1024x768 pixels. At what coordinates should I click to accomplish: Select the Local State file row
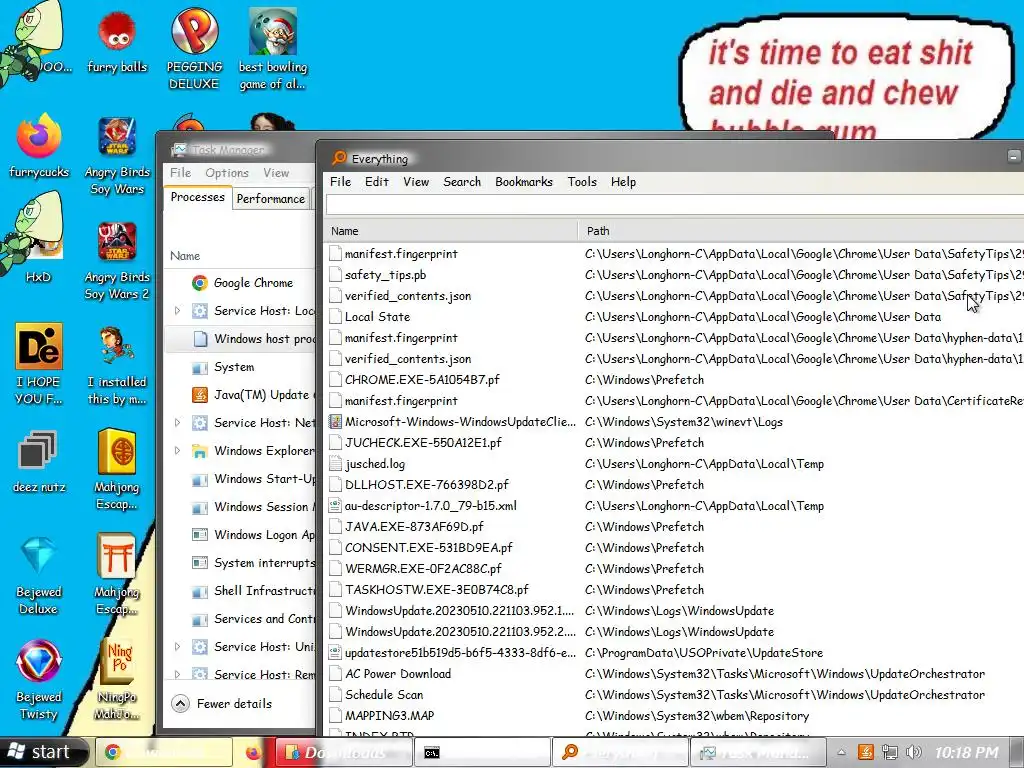673,317
